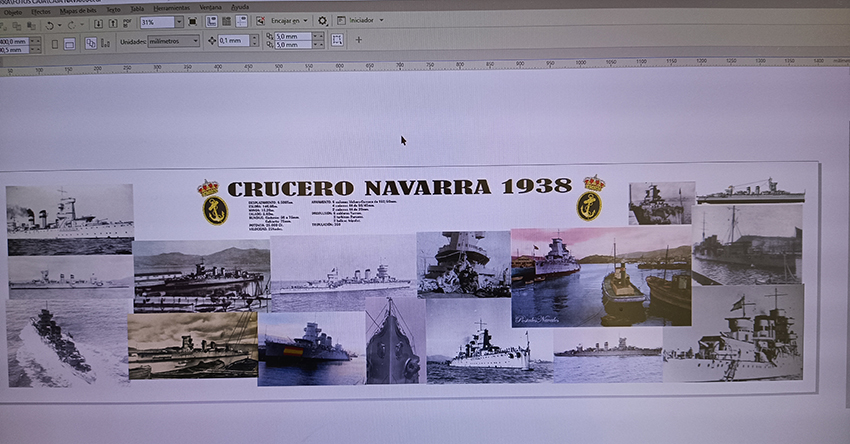
Task: Select portrait page orientation icon
Action: [x=53, y=43]
